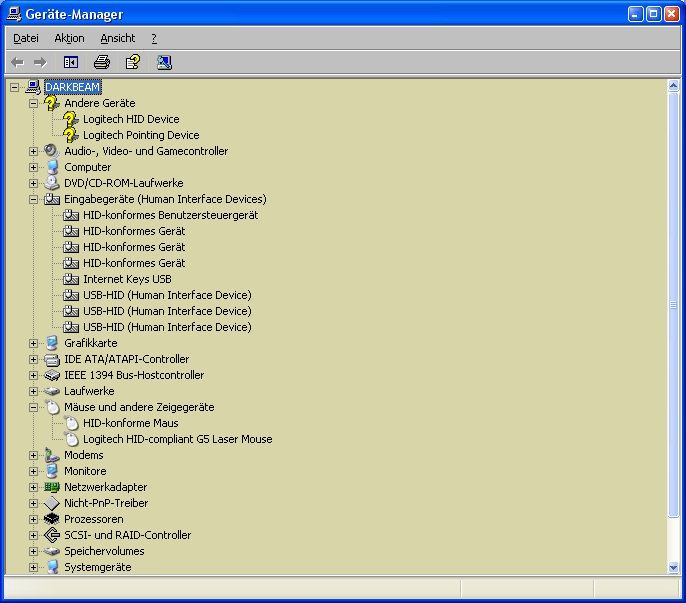This screenshot has width=686, height=603.
Task: Expand the Computer branch
Action: pyautogui.click(x=33, y=167)
